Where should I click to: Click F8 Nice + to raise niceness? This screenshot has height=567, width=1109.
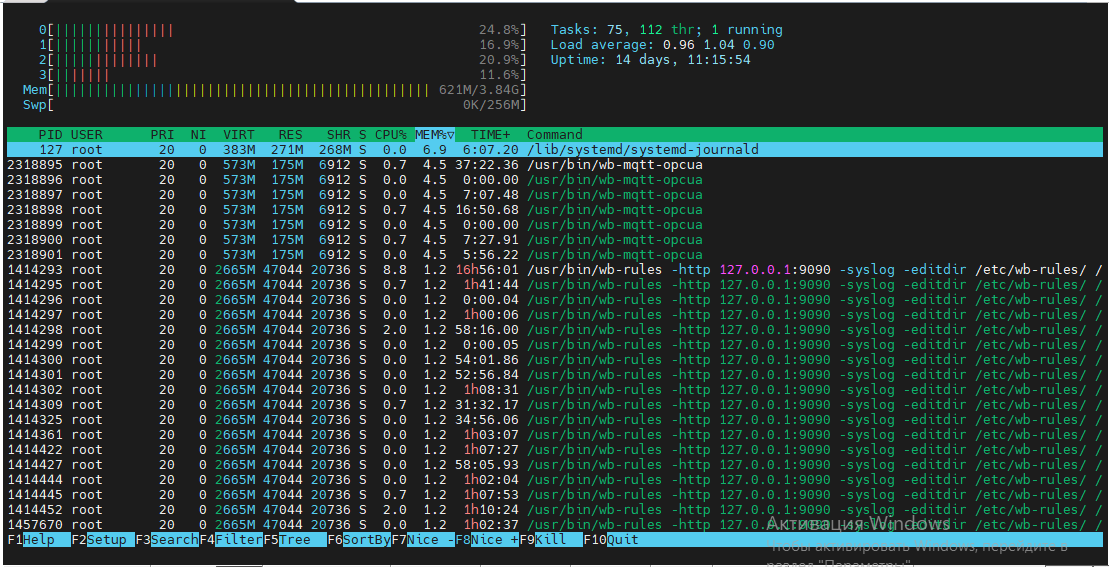487,539
